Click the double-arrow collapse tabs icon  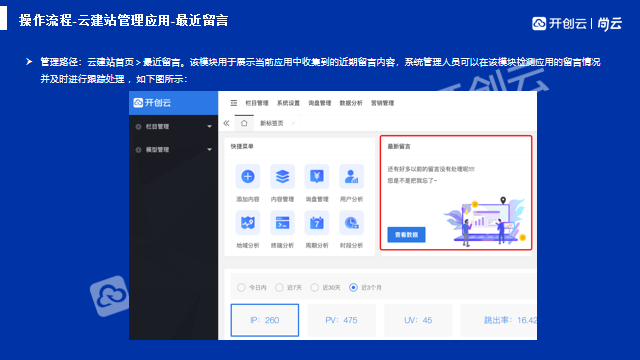point(226,123)
